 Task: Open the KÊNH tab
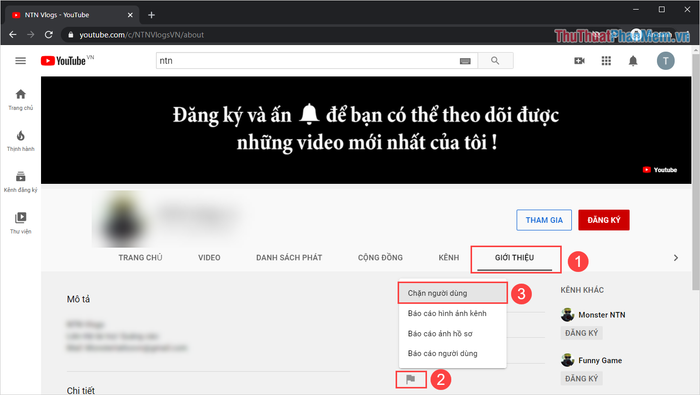coord(449,258)
